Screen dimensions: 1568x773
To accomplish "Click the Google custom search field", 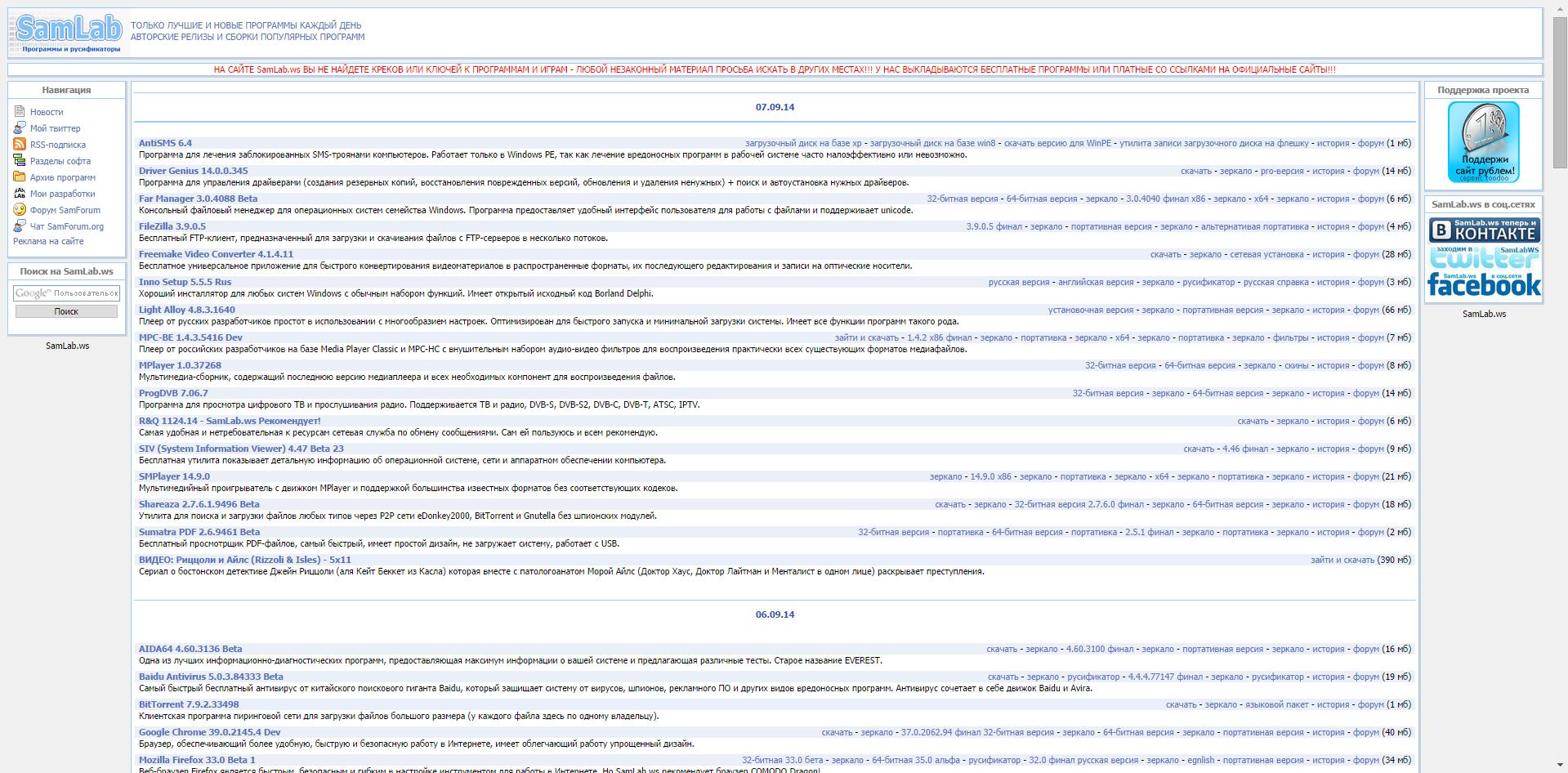I will click(66, 293).
